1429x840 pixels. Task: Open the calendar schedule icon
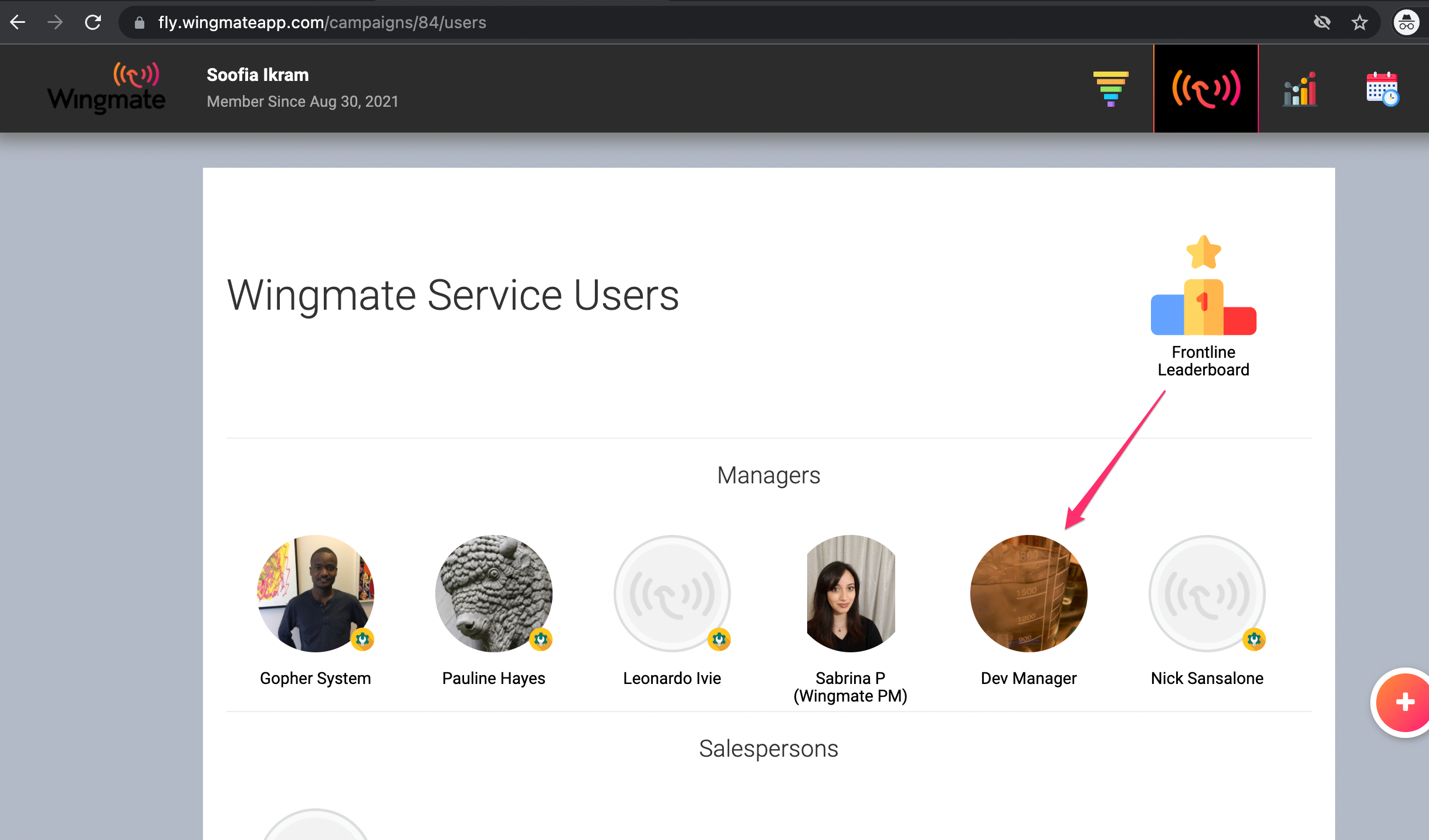(1382, 89)
